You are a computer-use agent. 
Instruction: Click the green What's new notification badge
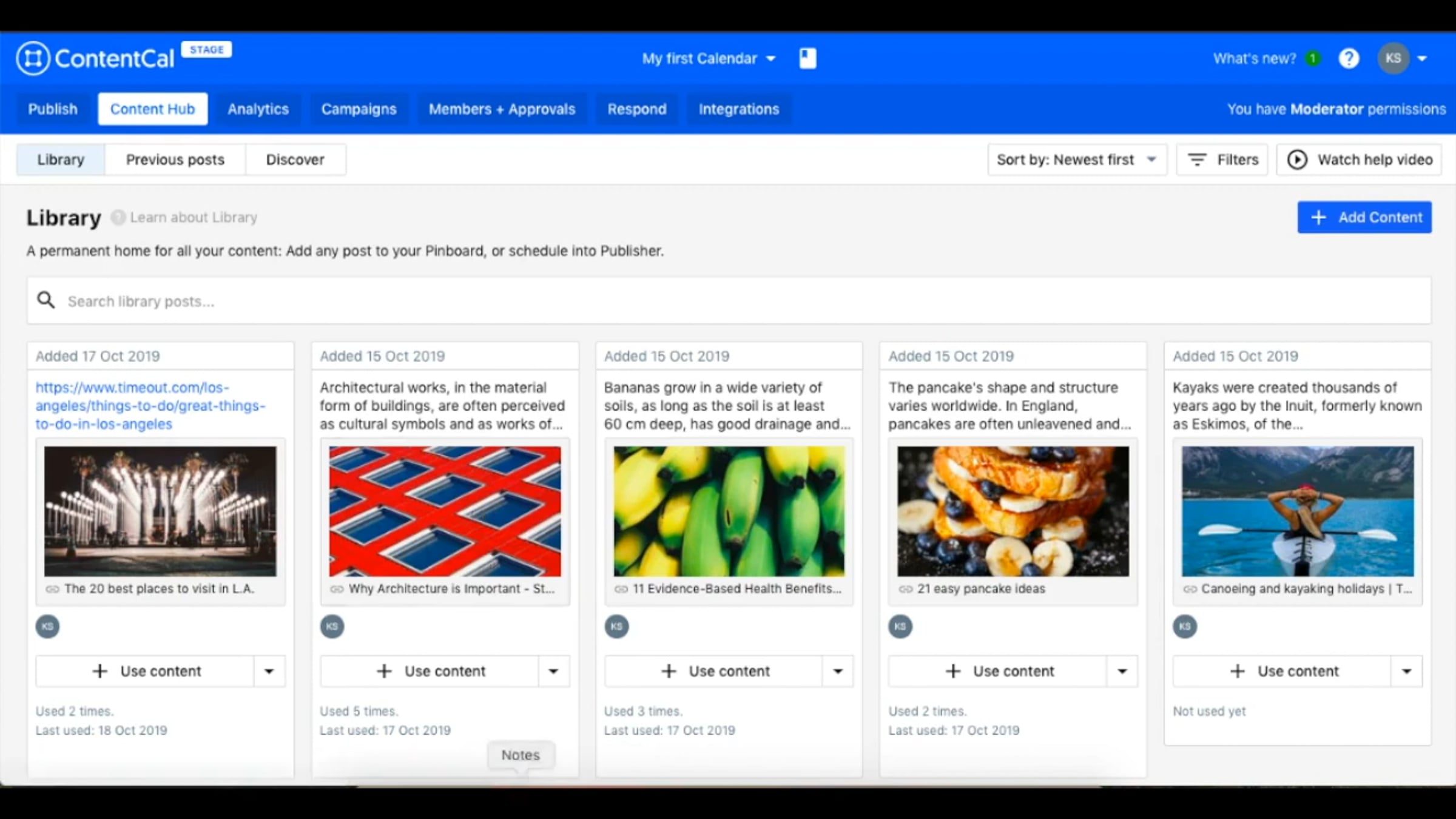click(x=1313, y=59)
